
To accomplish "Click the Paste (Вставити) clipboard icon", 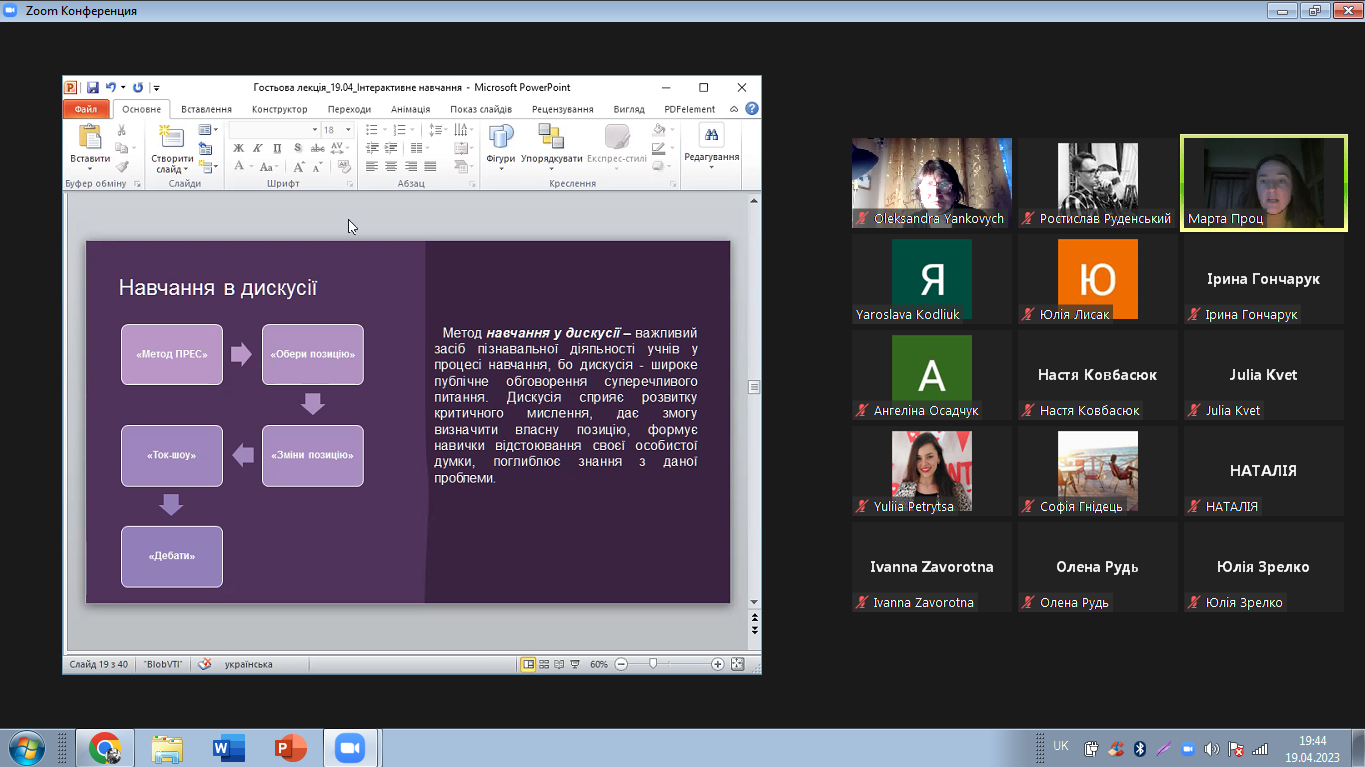I will pos(90,138).
